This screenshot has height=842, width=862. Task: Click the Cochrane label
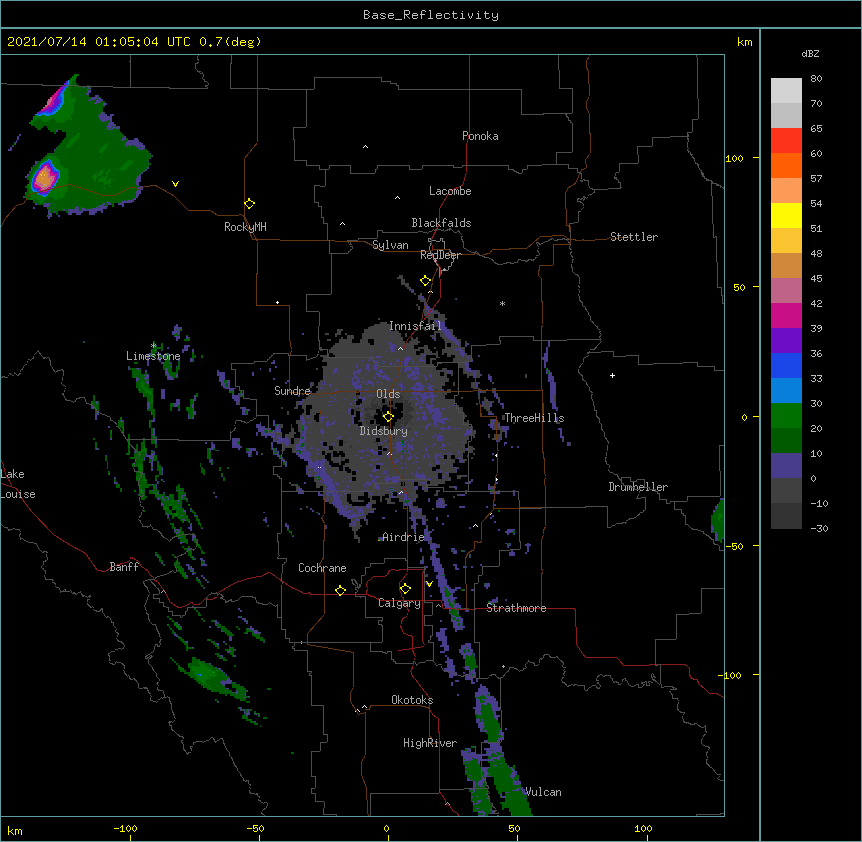[322, 568]
